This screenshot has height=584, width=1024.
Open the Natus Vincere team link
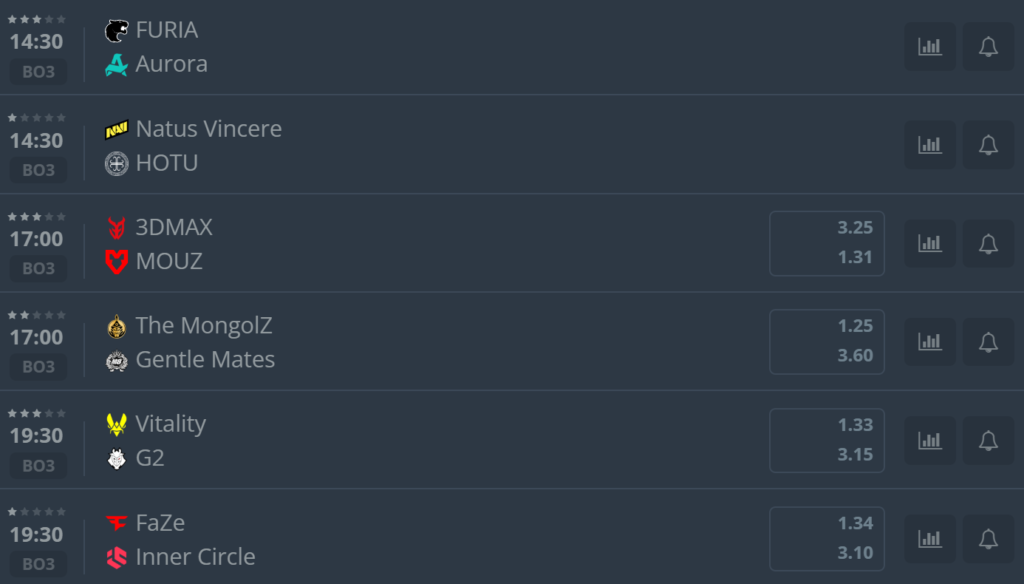click(x=208, y=129)
